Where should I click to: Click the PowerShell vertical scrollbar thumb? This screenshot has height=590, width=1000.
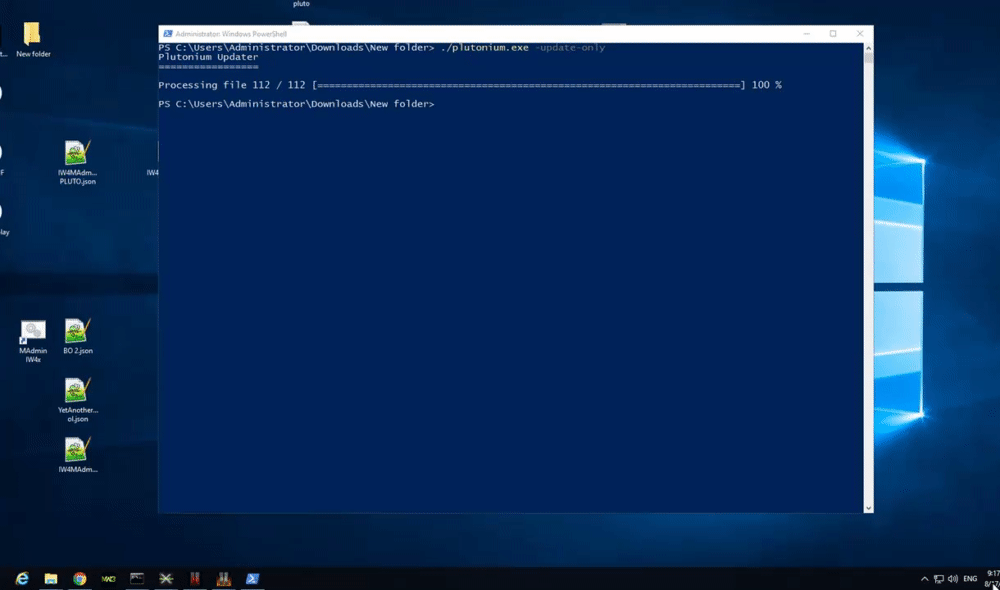click(868, 58)
